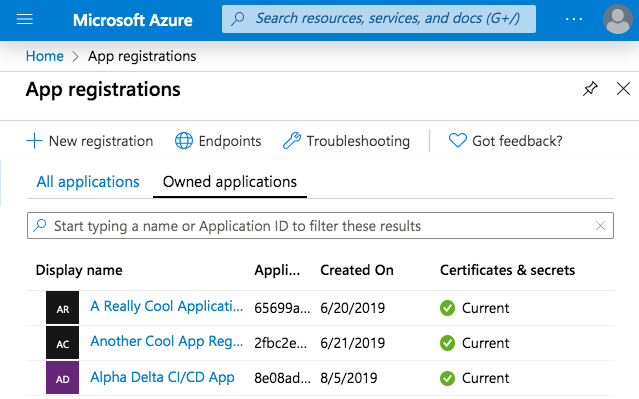Click the heart feedback icon
Screen dimensions: 639x399
pyautogui.click(x=458, y=141)
